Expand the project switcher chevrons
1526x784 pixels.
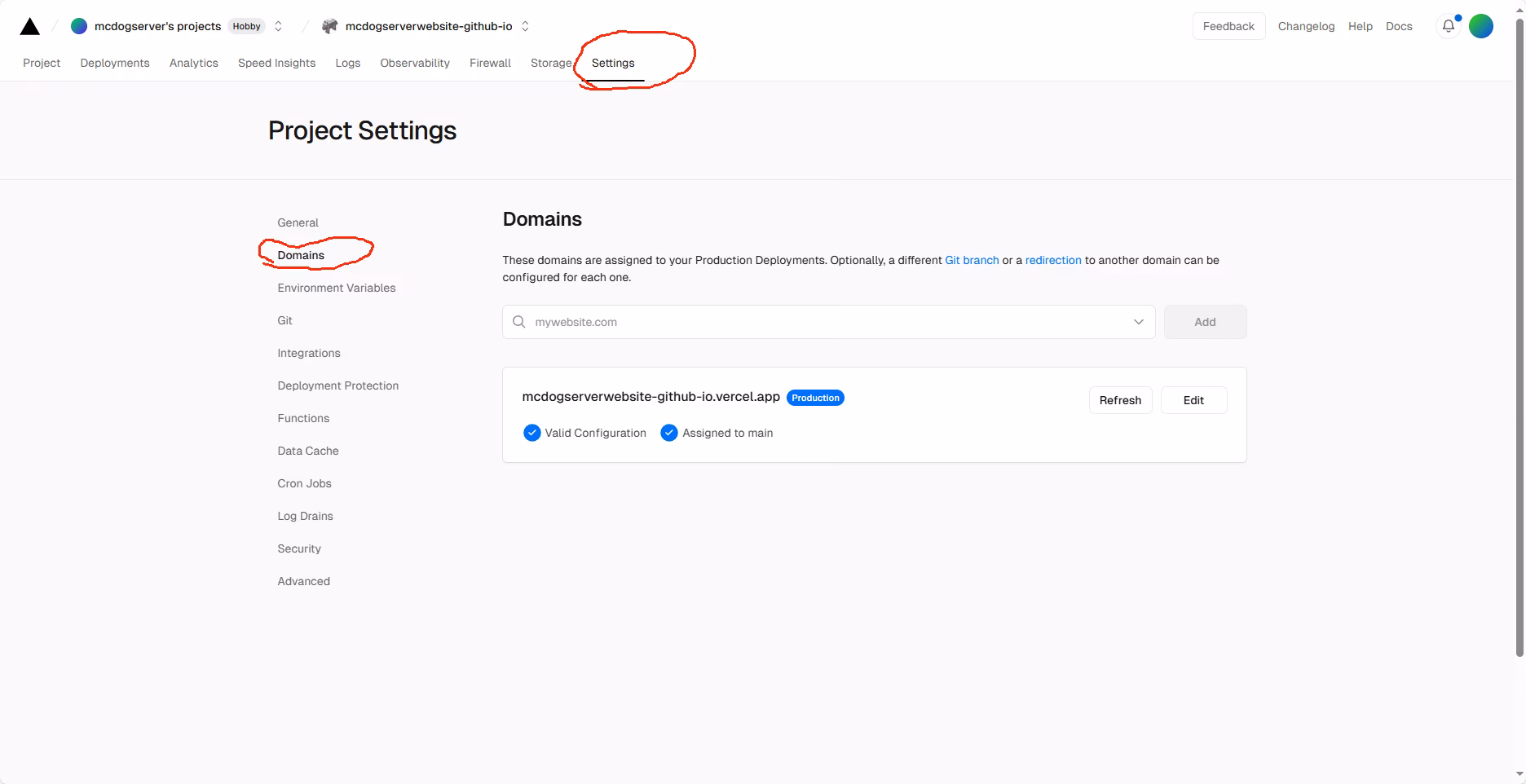[x=525, y=26]
